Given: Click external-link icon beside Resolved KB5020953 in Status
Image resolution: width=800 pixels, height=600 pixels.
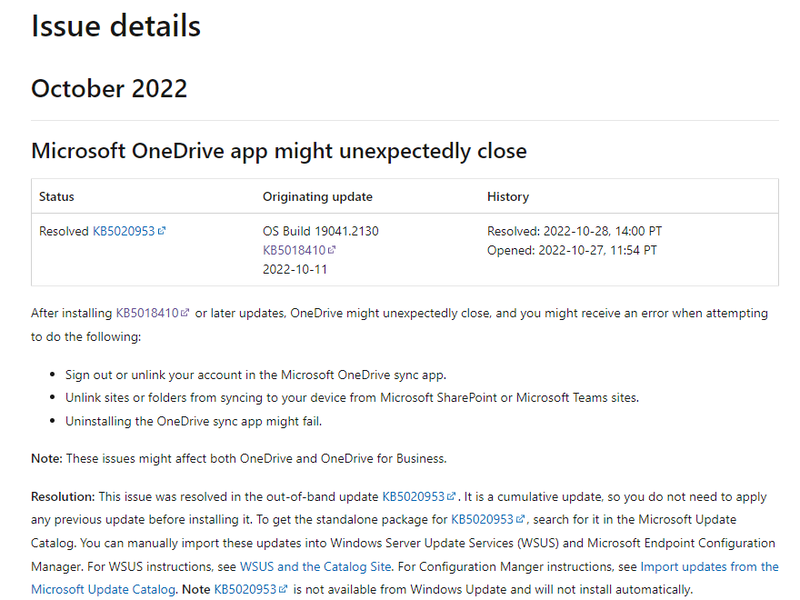Looking at the screenshot, I should pos(162,231).
